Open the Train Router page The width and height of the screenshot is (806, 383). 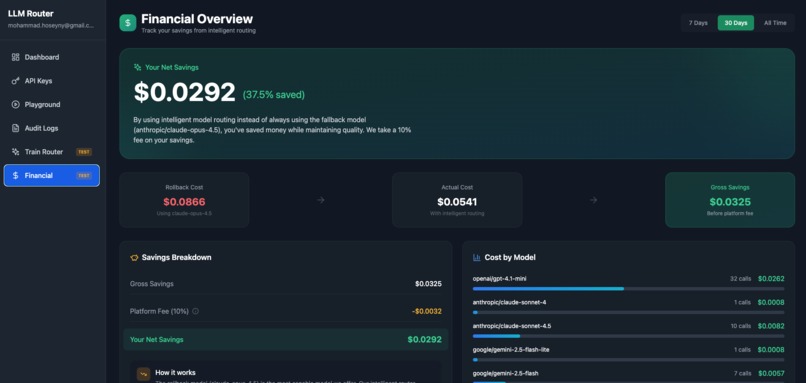pyautogui.click(x=51, y=152)
